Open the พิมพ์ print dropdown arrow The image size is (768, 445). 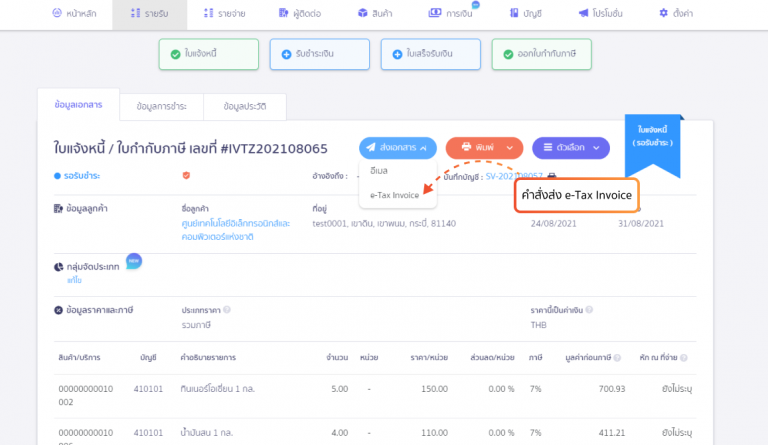coord(508,148)
